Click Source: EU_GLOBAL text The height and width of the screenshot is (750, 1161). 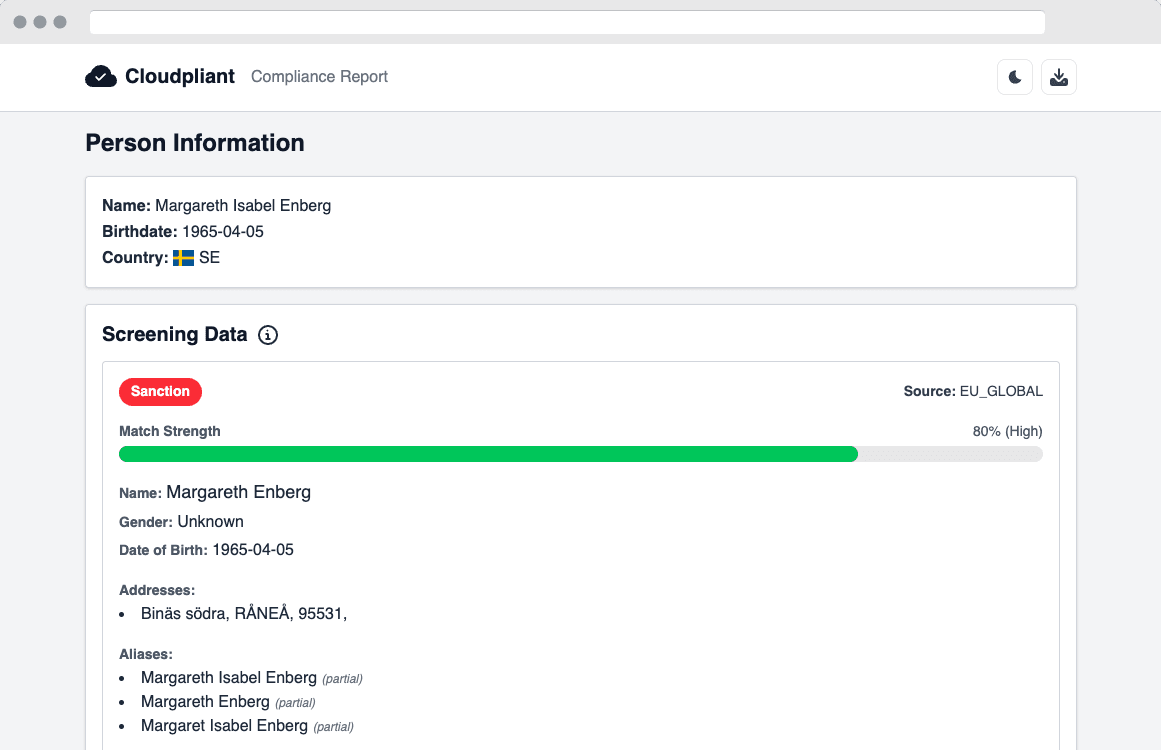tap(973, 391)
